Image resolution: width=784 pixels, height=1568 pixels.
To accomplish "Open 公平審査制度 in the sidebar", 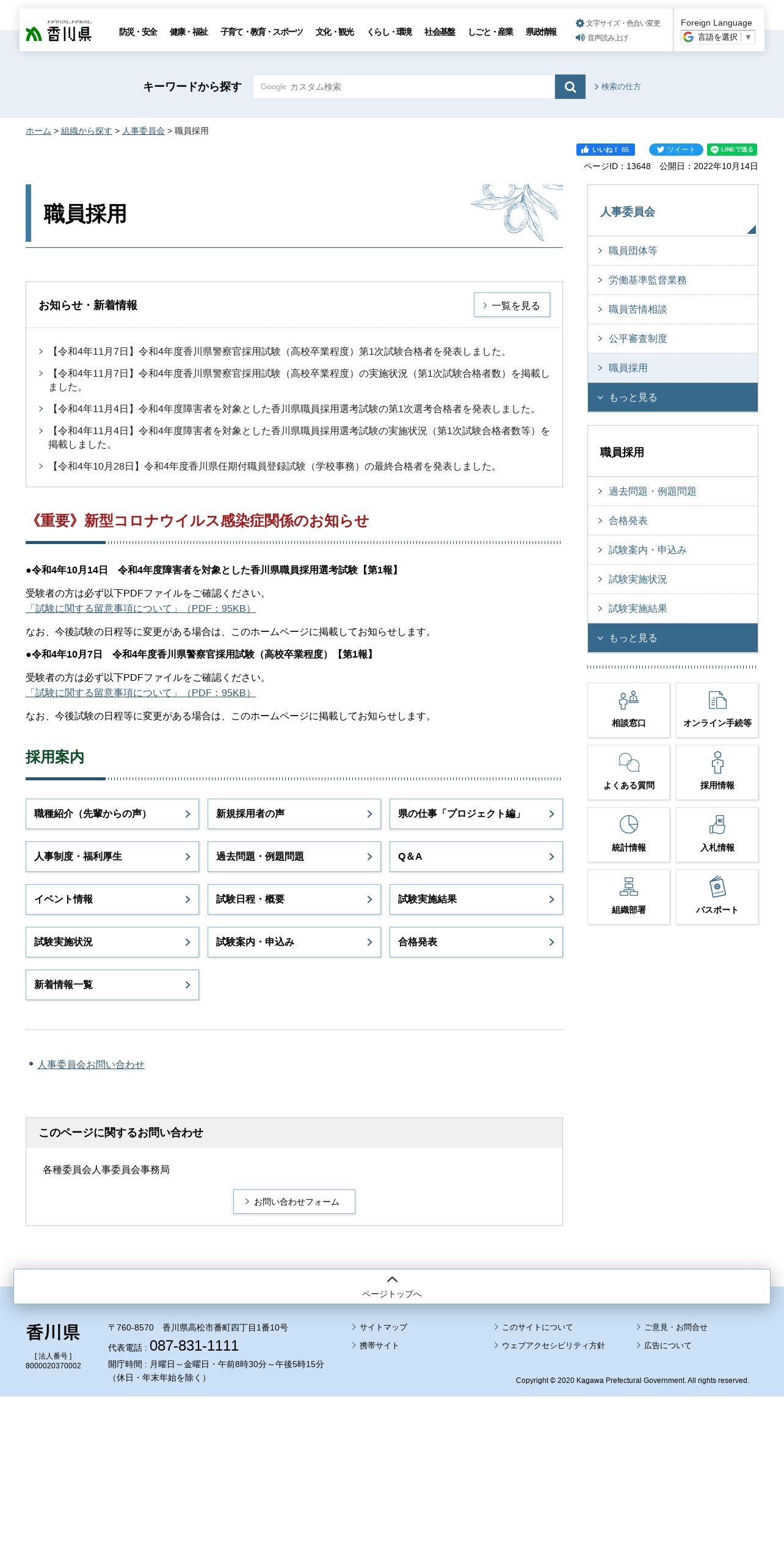I will tap(672, 339).
